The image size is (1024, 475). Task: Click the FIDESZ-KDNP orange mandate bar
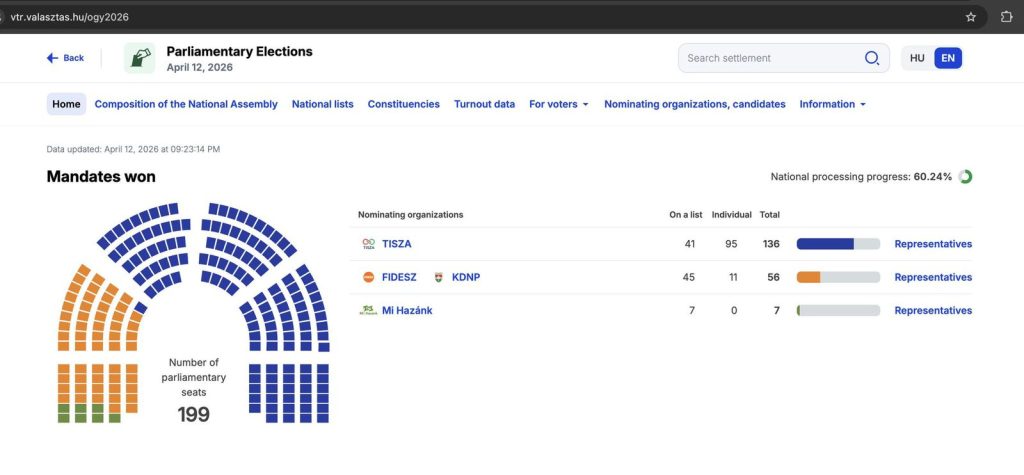pos(808,277)
